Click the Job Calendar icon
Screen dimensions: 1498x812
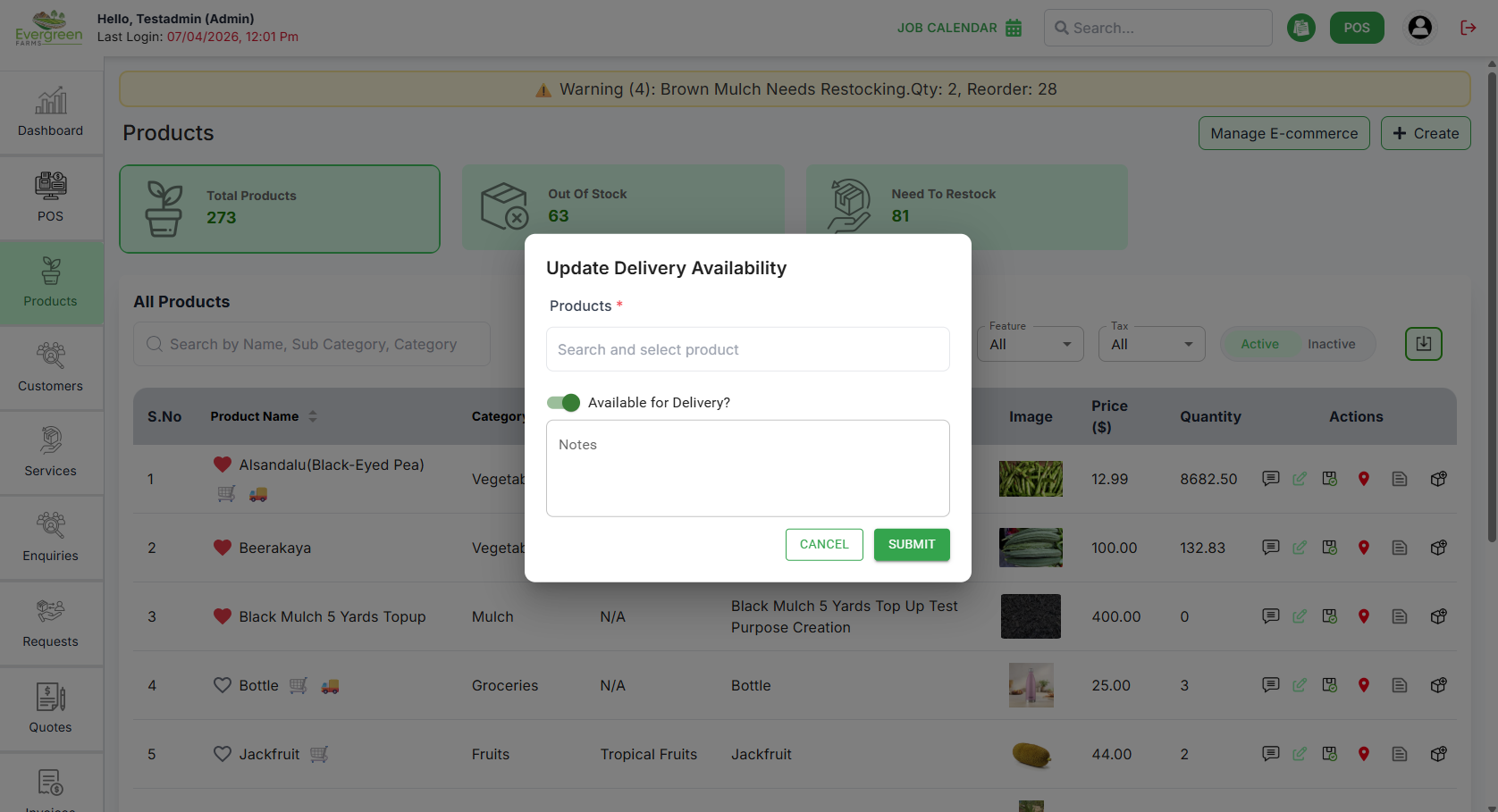pyautogui.click(x=1014, y=28)
